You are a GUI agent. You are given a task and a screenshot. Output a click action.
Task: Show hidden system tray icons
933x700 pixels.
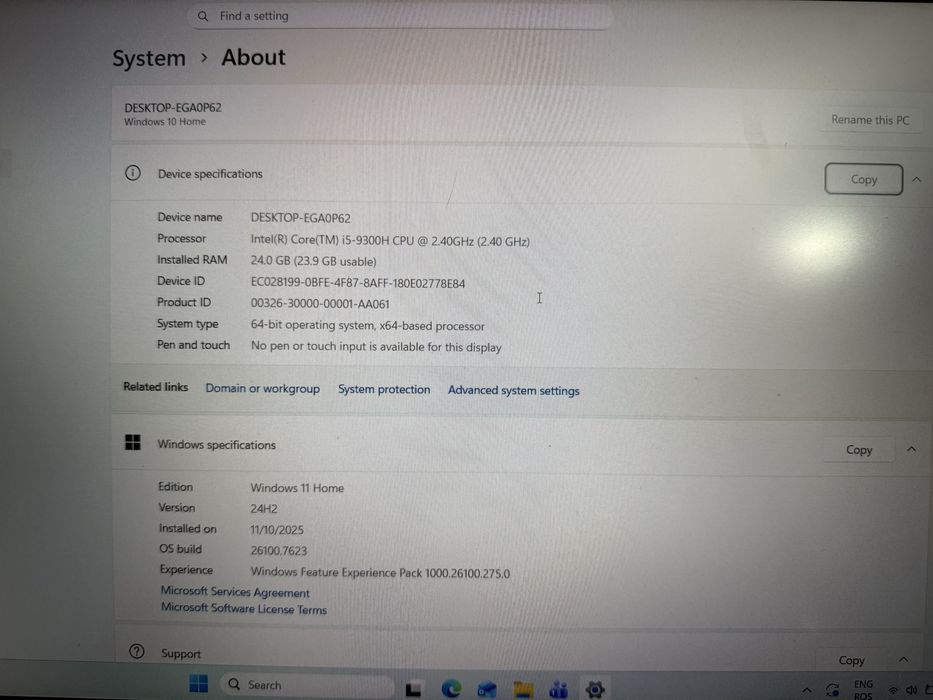(x=806, y=690)
